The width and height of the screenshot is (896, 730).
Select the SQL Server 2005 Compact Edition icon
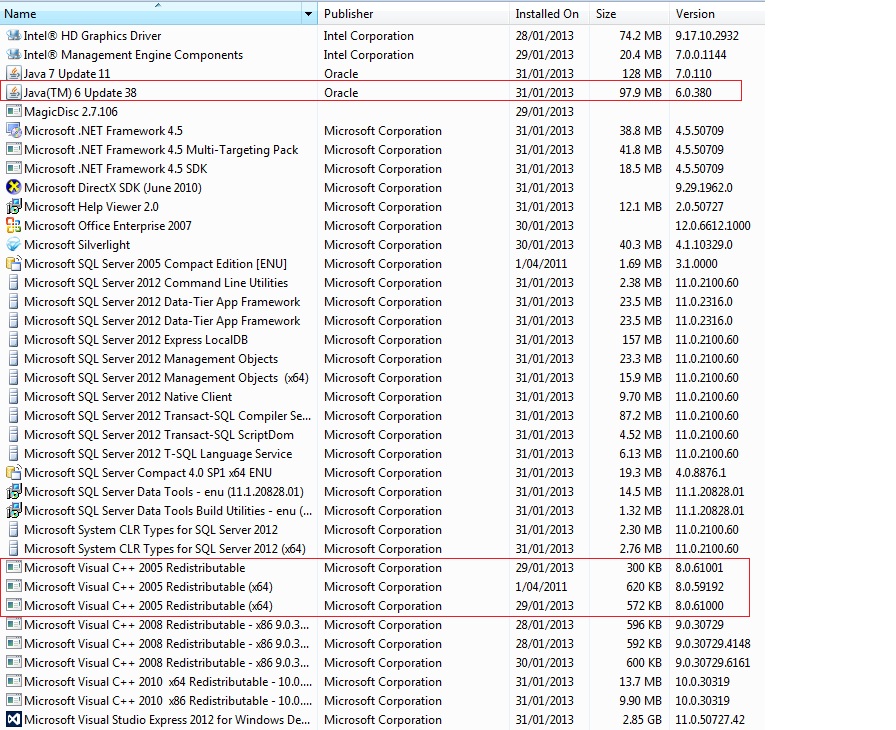pos(14,264)
